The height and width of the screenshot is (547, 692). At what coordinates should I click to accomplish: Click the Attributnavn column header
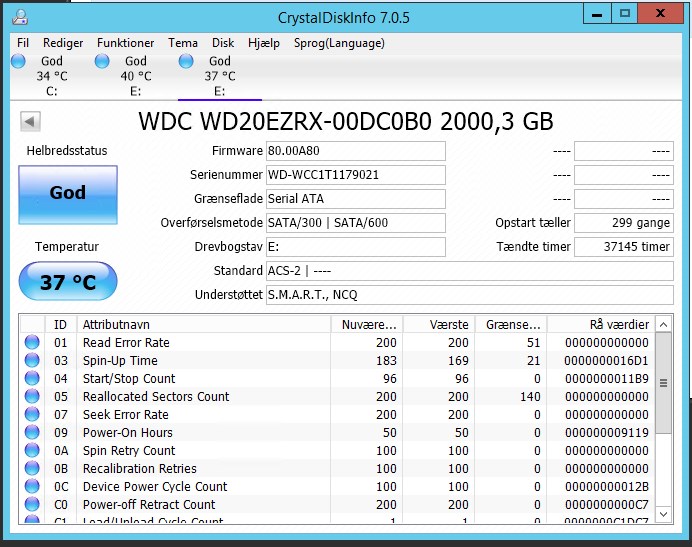coord(203,324)
